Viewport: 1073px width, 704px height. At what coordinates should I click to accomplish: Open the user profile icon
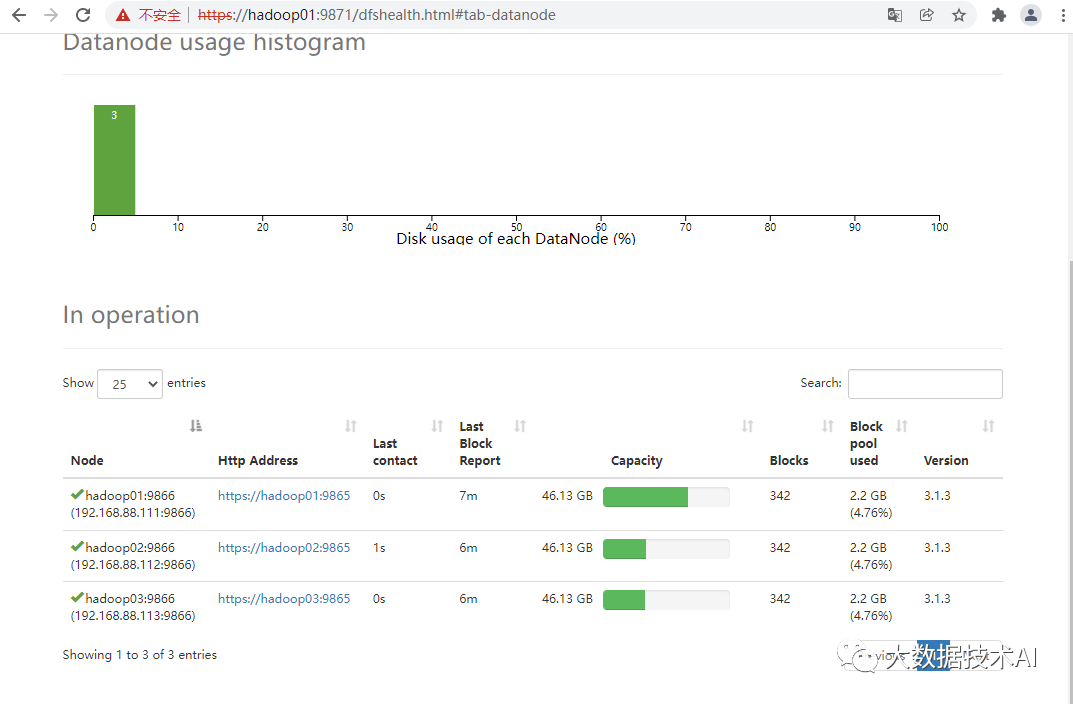coord(1031,15)
